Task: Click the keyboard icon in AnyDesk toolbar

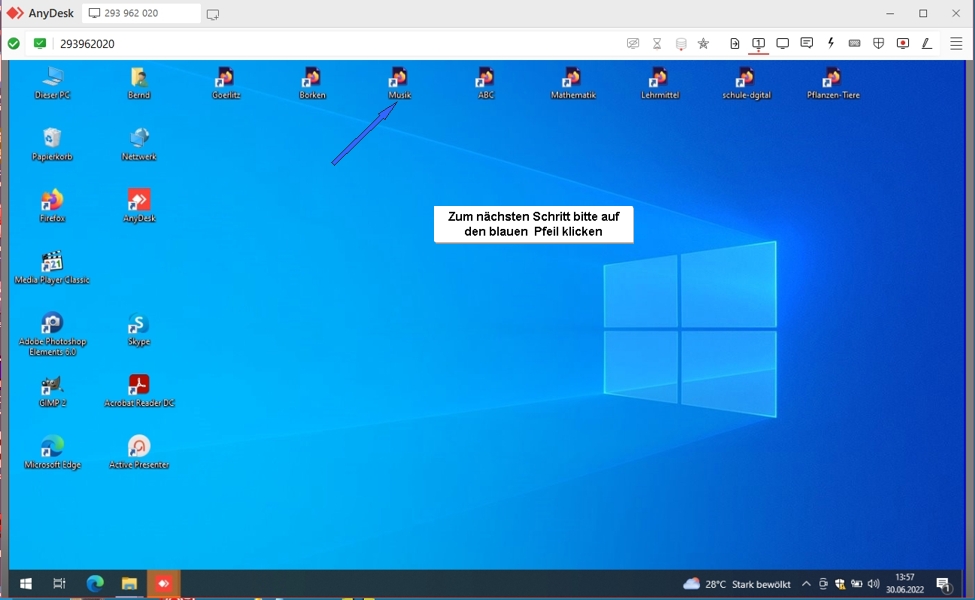Action: point(855,44)
